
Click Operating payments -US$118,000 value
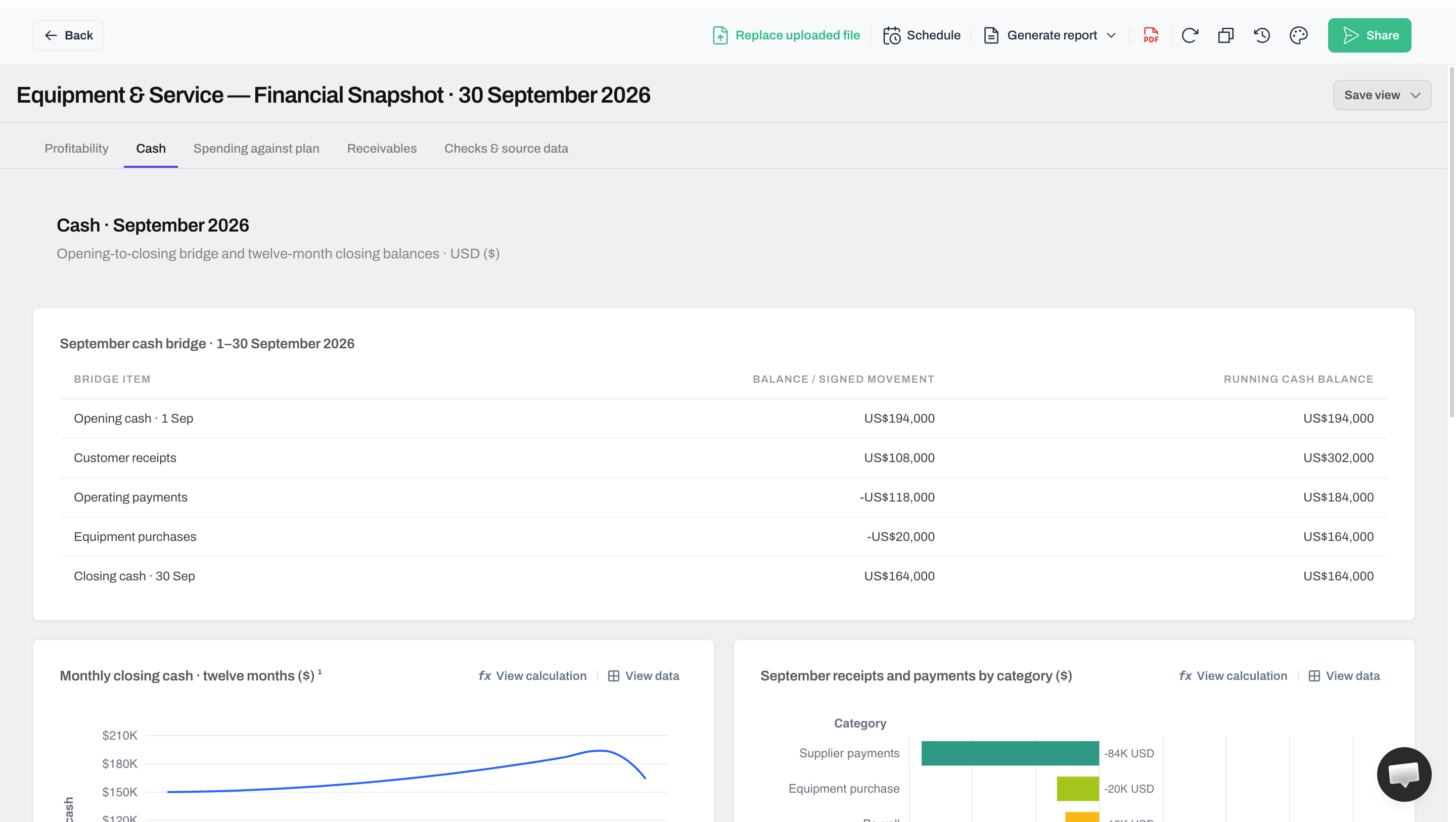[897, 497]
